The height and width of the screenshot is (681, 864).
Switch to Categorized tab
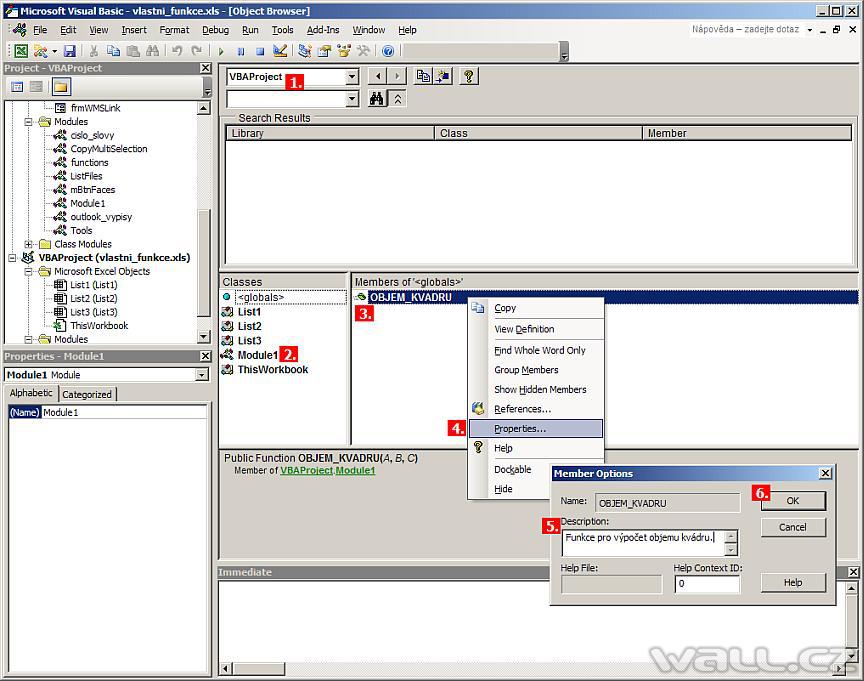pyautogui.click(x=87, y=394)
